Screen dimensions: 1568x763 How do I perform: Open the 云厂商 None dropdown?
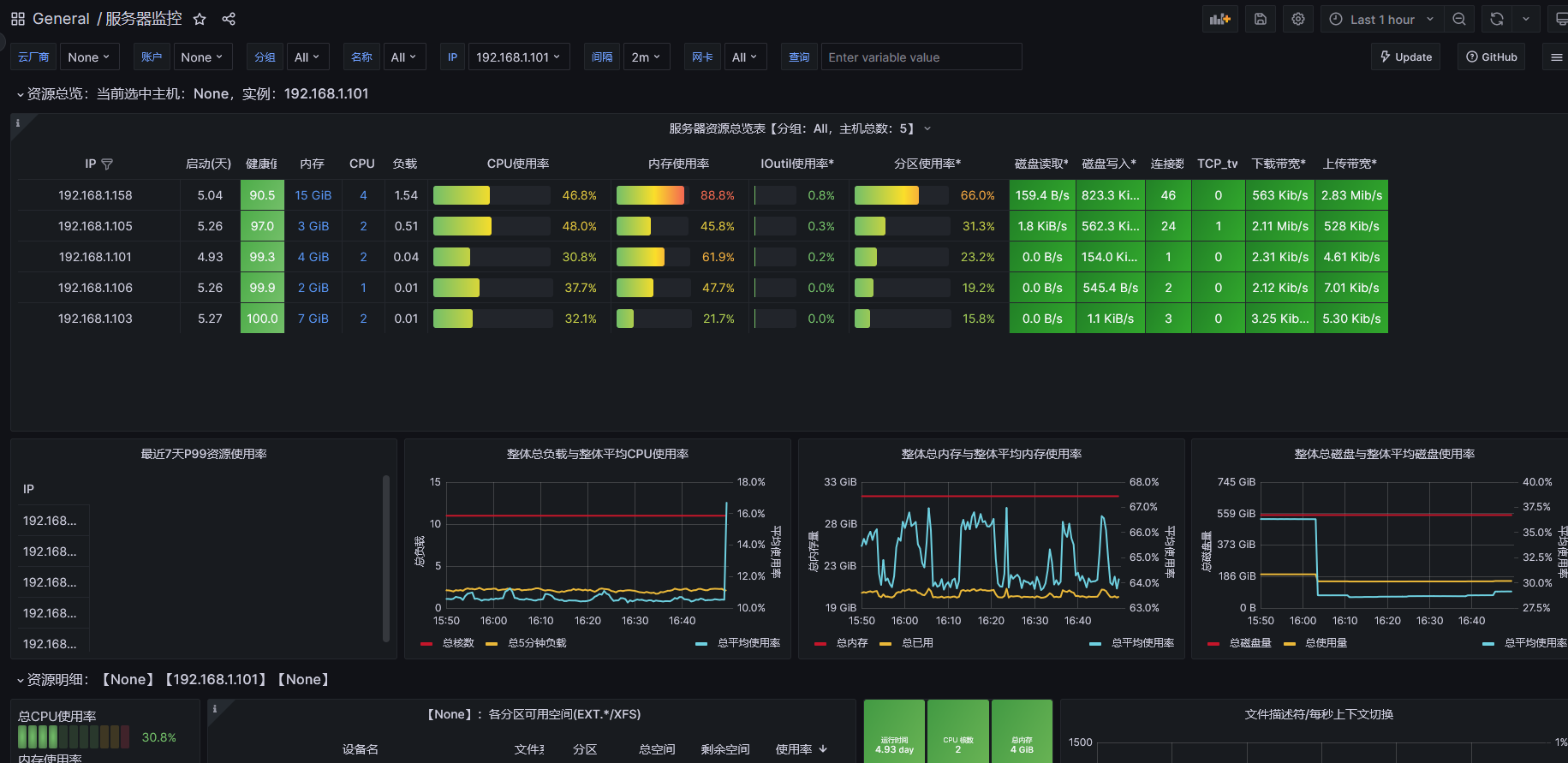[x=89, y=57]
